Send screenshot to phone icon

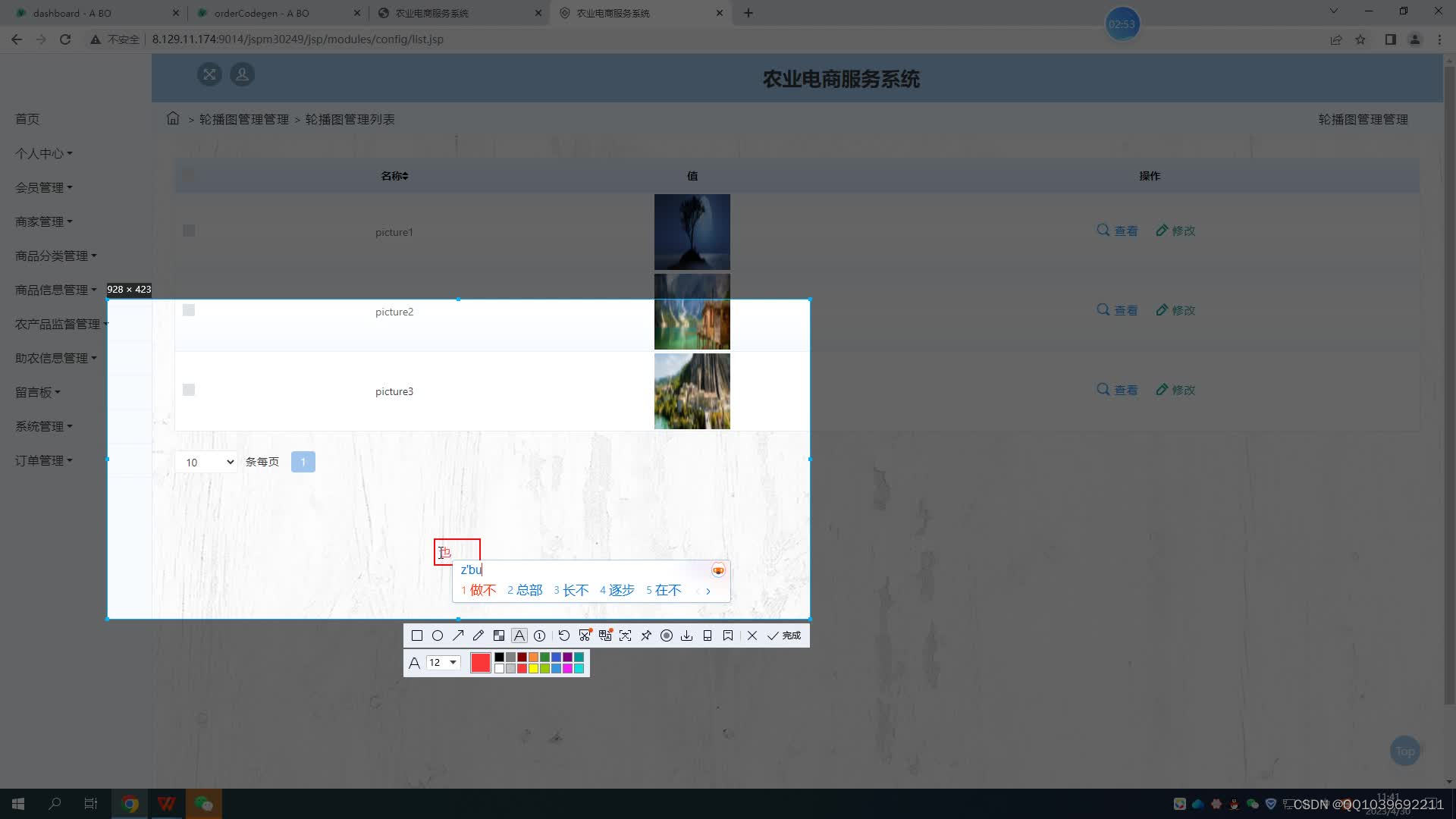click(x=708, y=635)
